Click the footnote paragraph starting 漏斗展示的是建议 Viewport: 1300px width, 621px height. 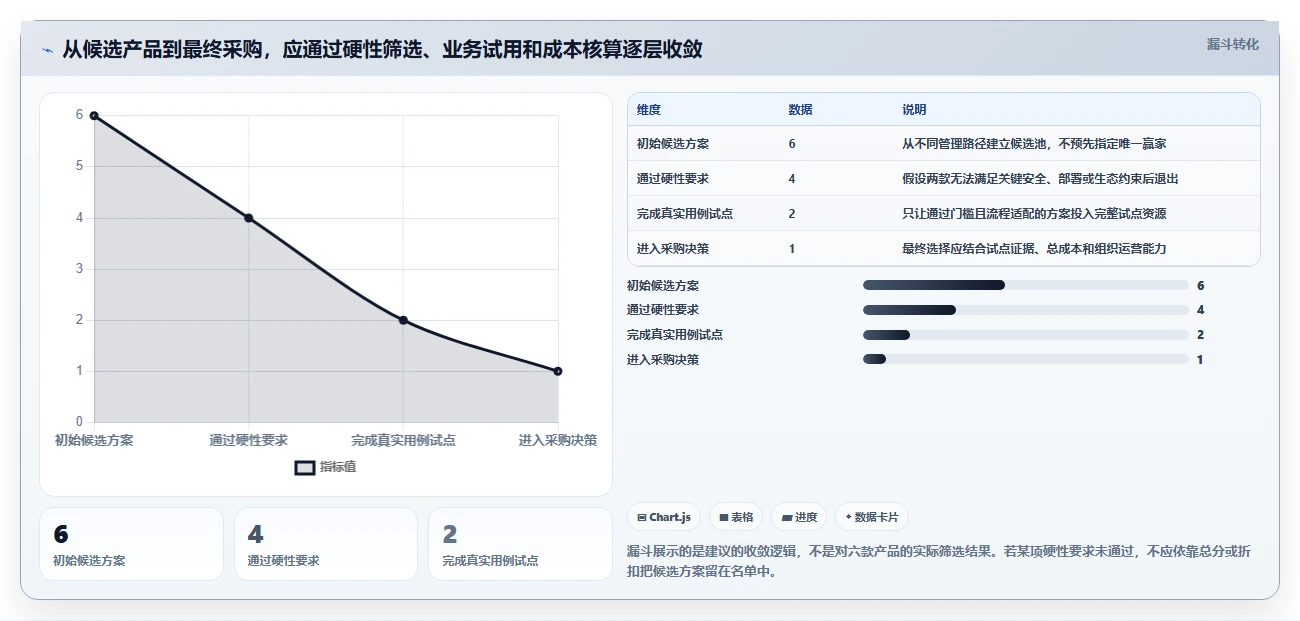click(x=938, y=562)
